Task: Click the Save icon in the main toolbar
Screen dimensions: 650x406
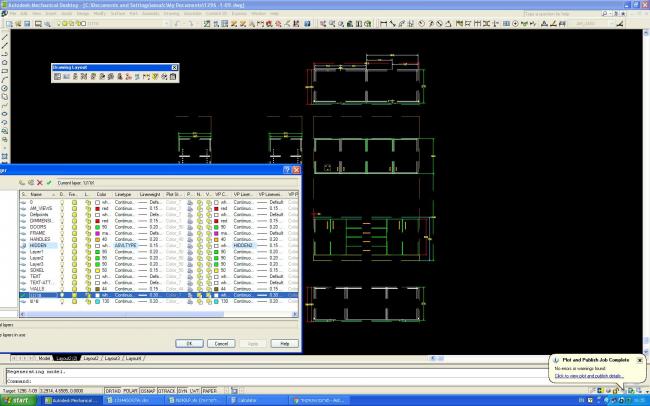Action: coord(25,22)
